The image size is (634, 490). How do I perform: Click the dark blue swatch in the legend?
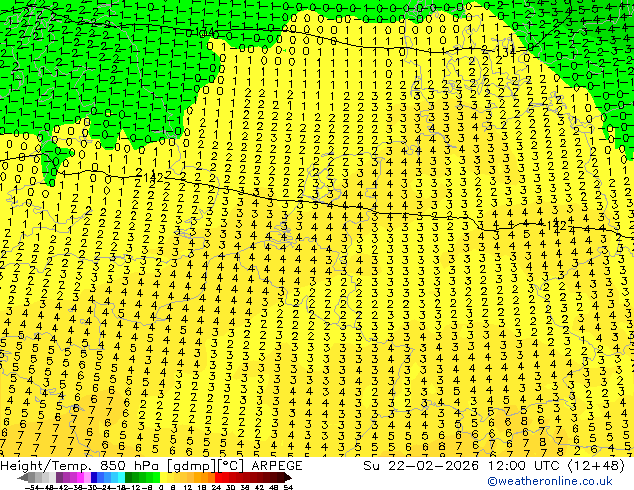[x=94, y=477]
